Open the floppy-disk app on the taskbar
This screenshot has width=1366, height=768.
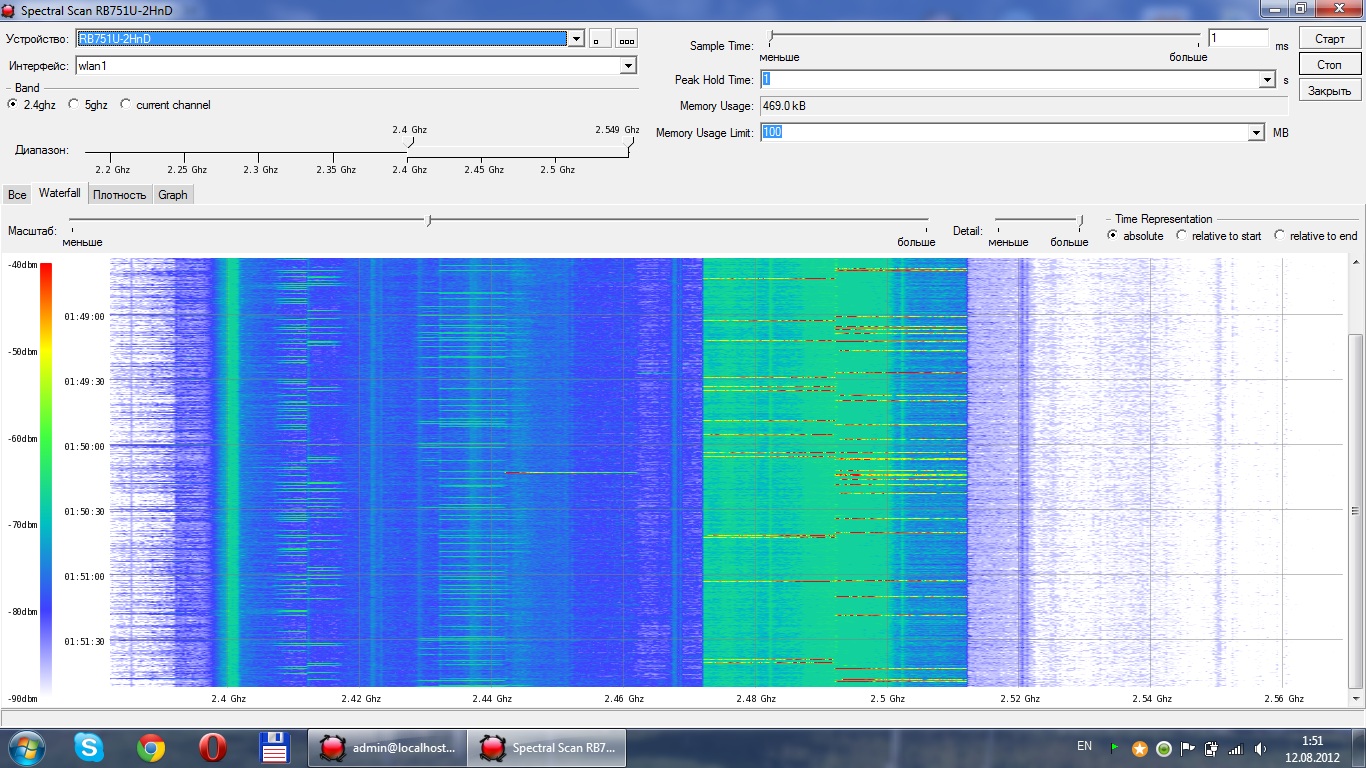(274, 747)
